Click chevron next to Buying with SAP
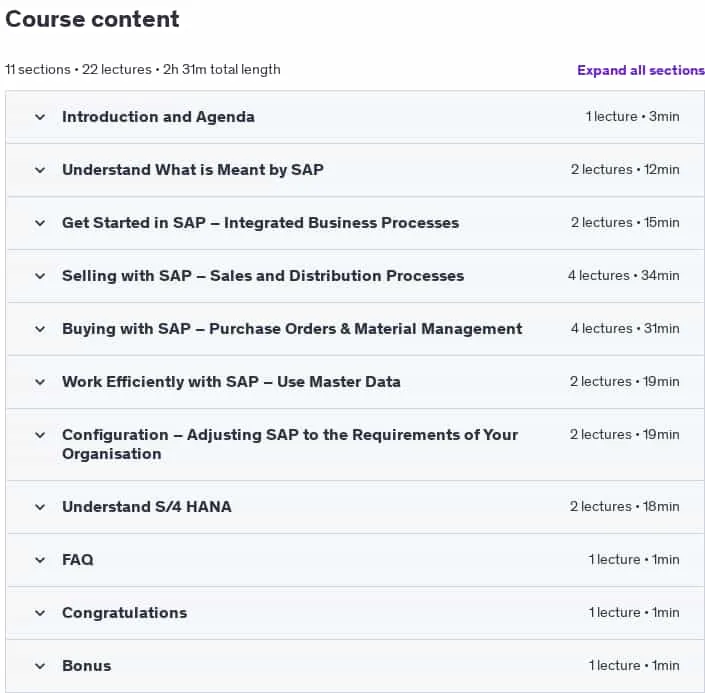The width and height of the screenshot is (705, 693). pyautogui.click(x=40, y=329)
